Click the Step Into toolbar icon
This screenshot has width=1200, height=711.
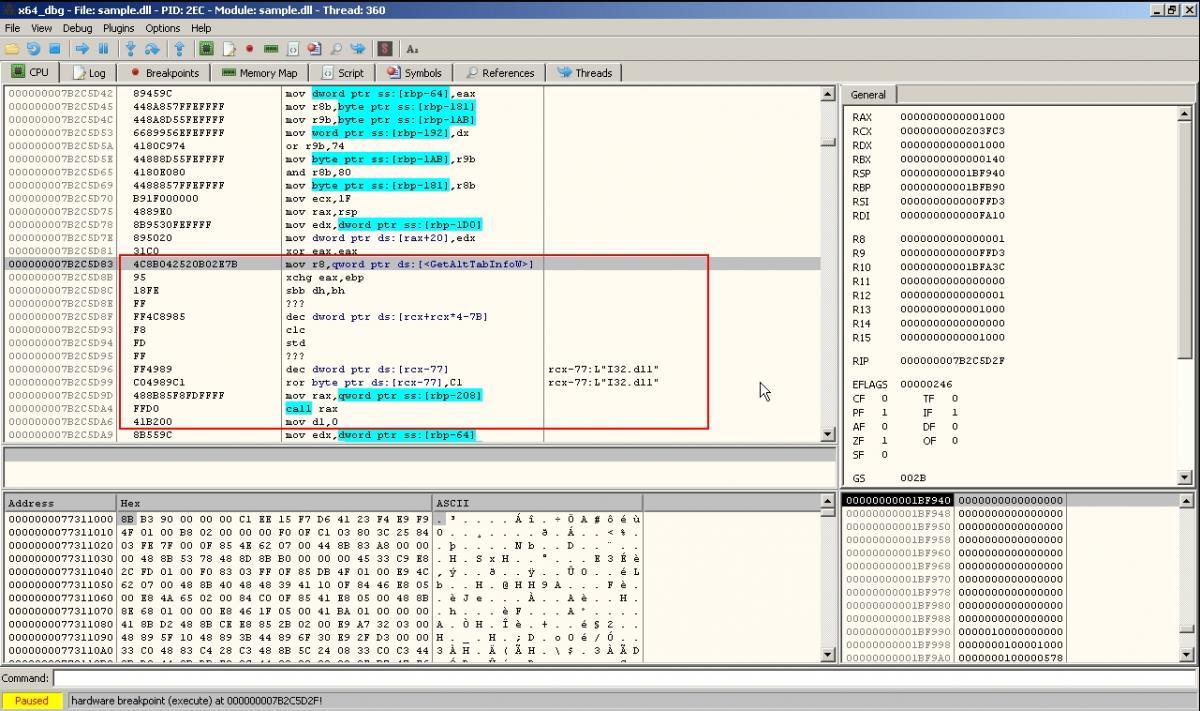[x=130, y=48]
